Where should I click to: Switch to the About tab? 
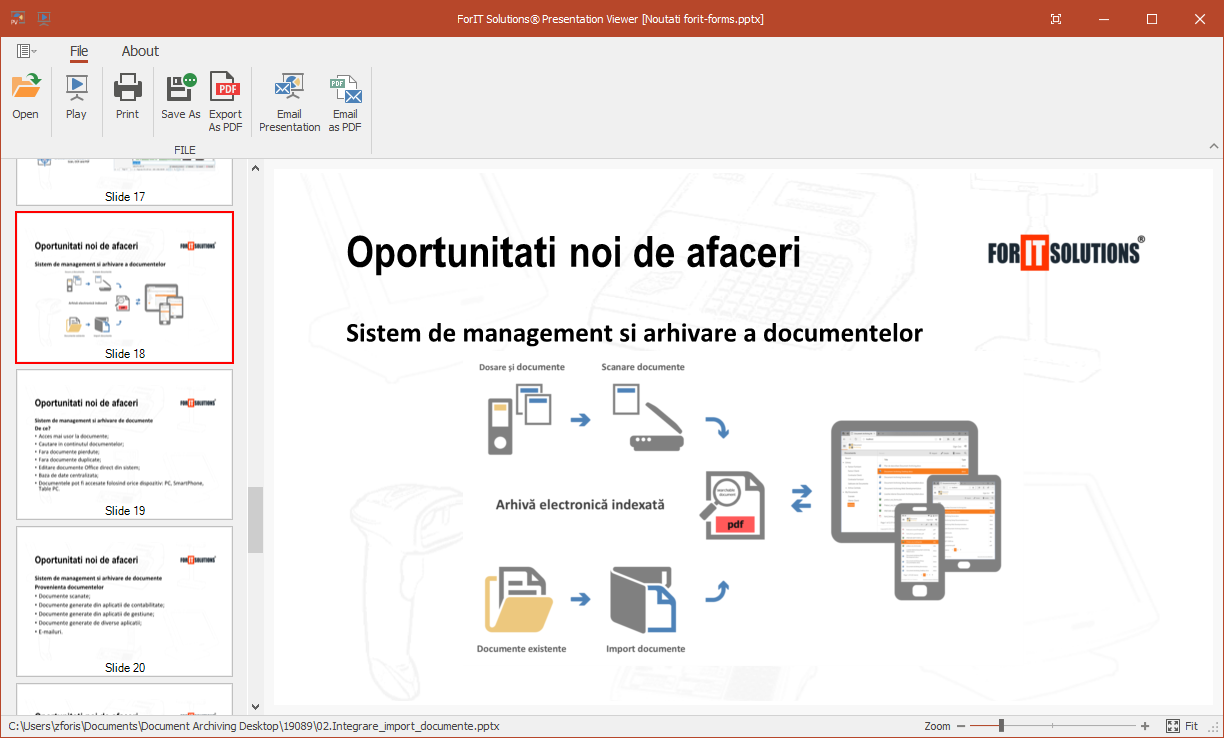(x=140, y=51)
